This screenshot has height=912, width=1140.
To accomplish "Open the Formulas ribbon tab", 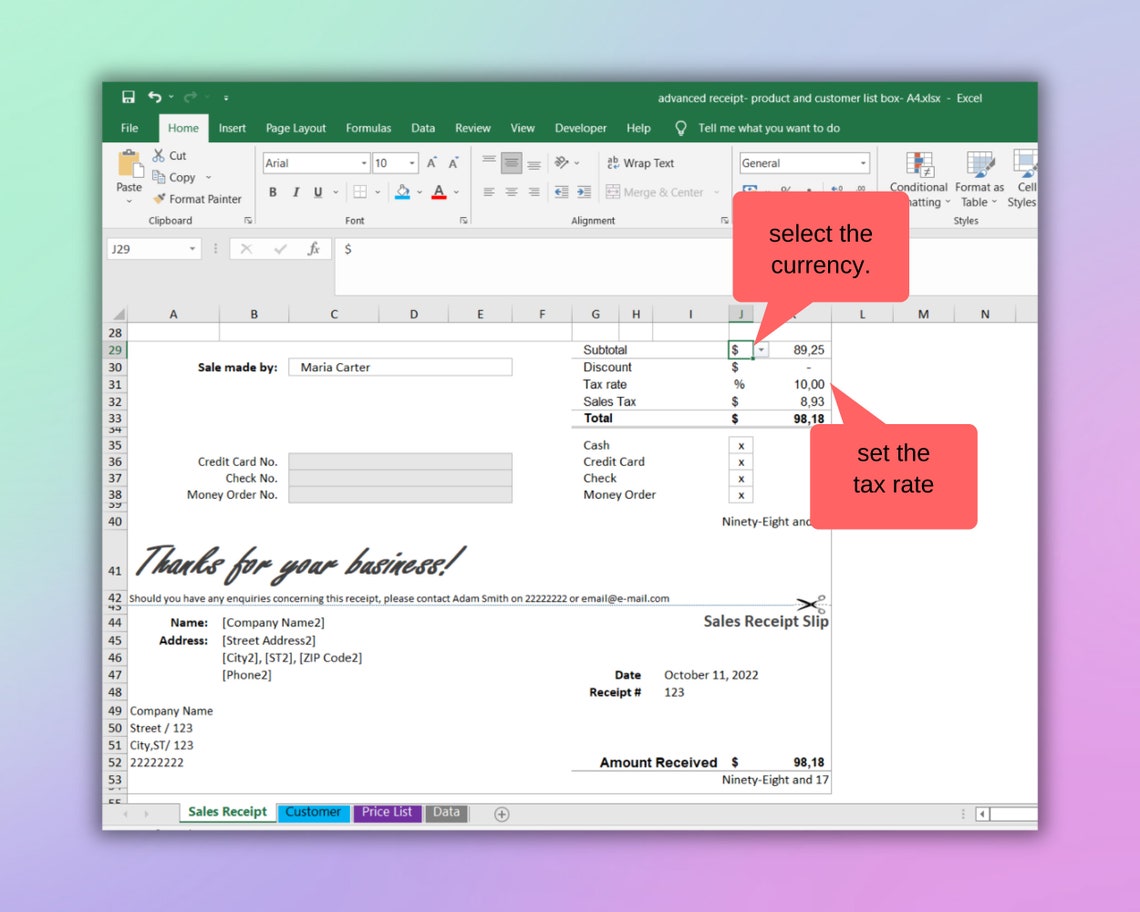I will [368, 128].
